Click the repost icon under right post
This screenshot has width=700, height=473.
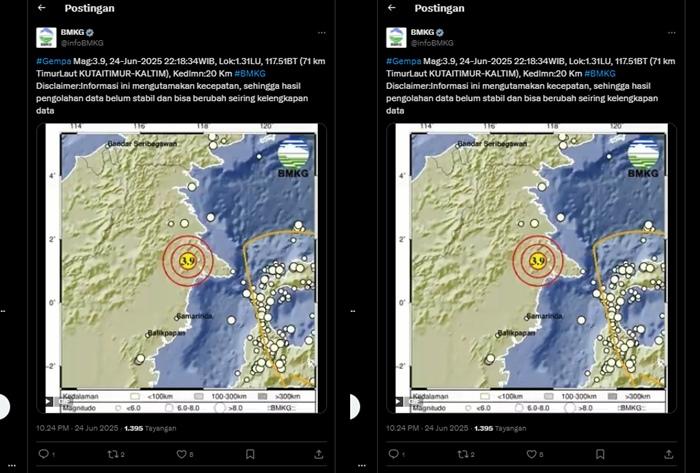462,454
